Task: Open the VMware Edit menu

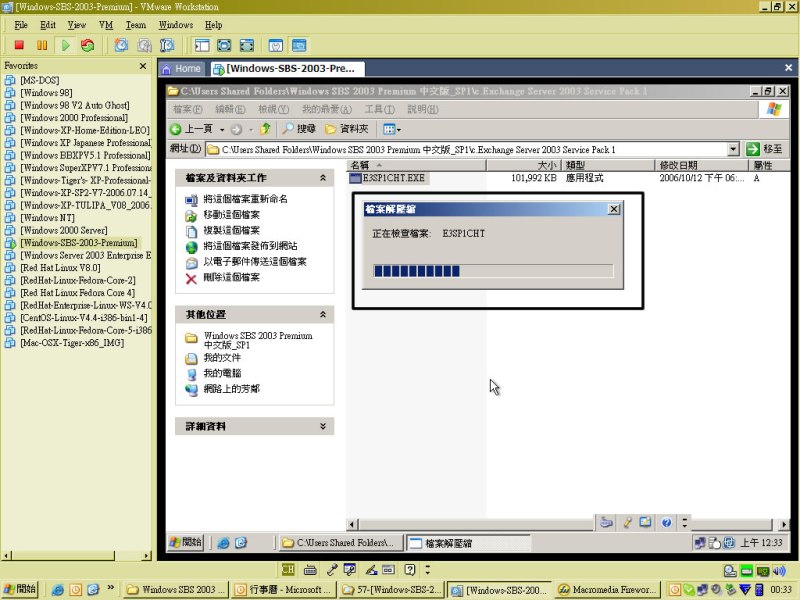Action: pyautogui.click(x=48, y=25)
